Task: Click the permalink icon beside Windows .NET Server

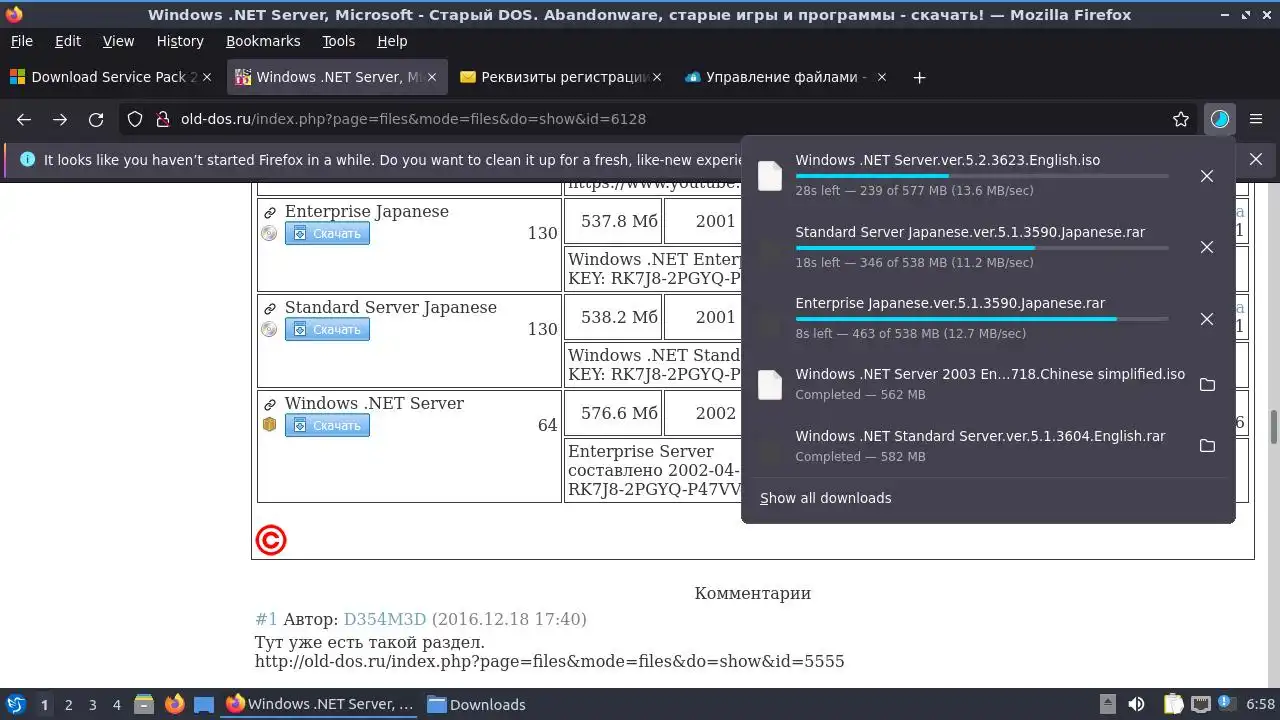Action: coord(270,404)
